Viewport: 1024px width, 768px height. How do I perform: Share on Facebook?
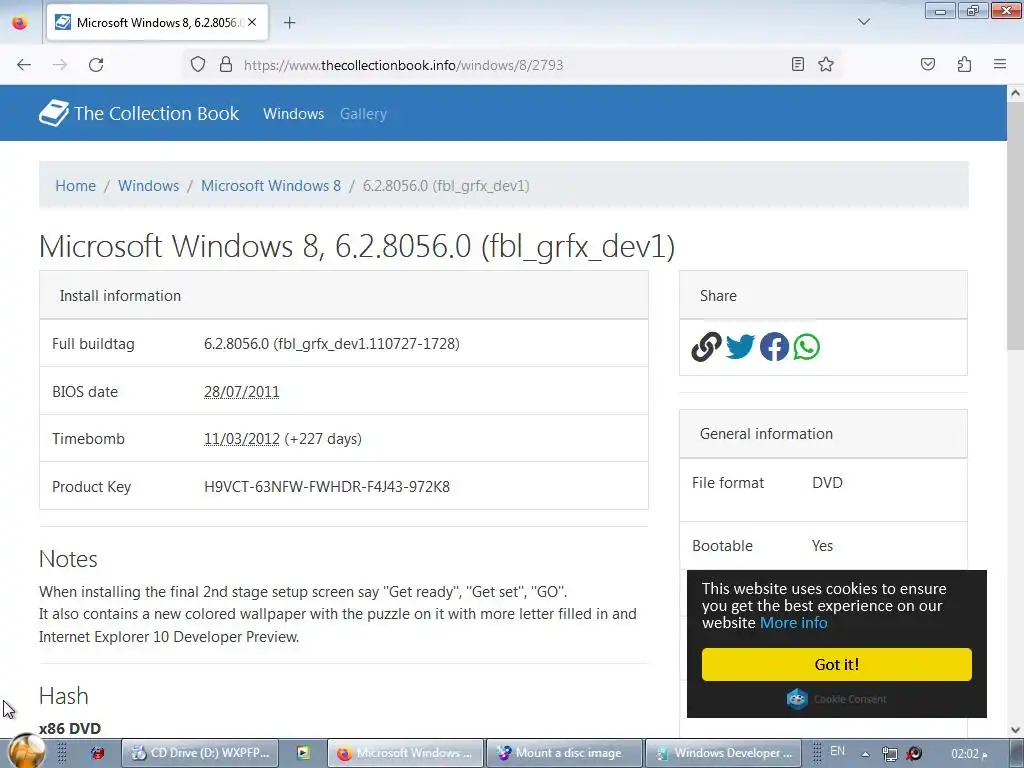[x=774, y=347]
